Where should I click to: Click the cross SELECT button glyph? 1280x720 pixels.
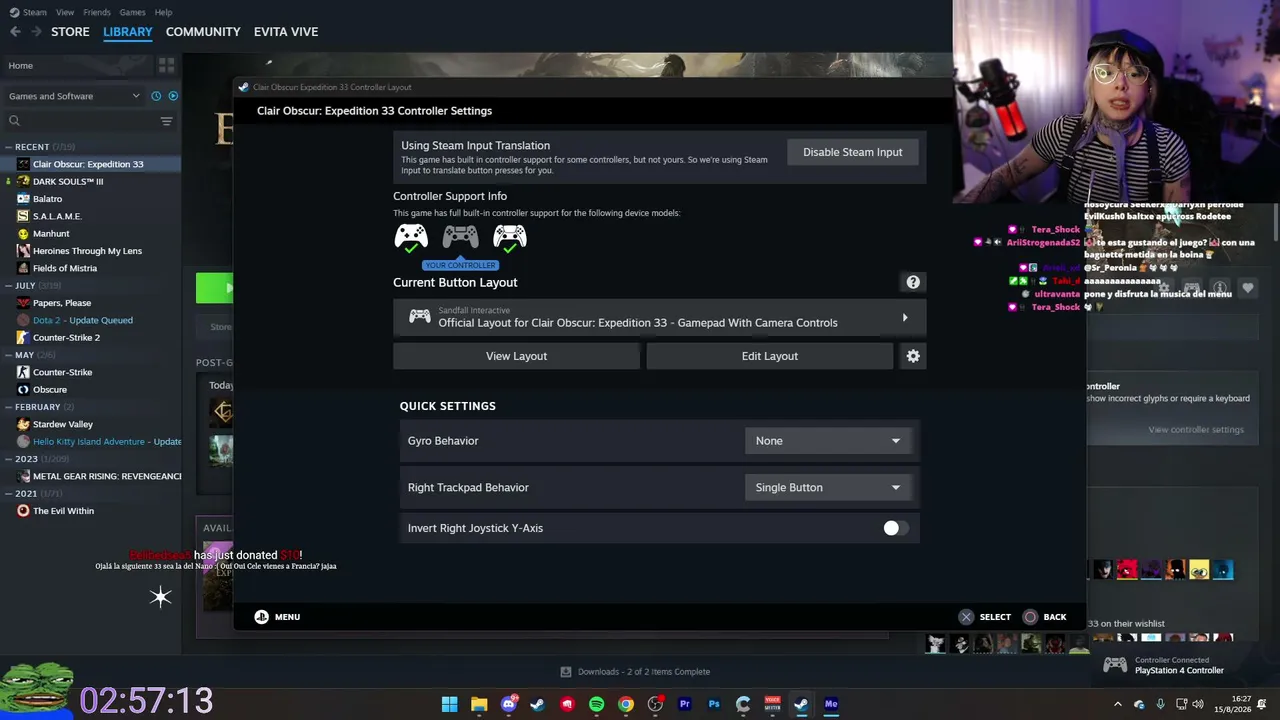(966, 617)
